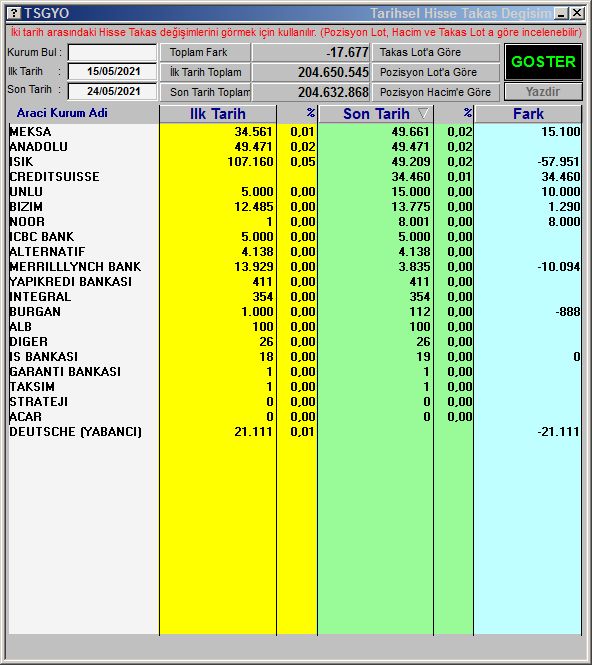The image size is (592, 665).
Task: Click the Araci Kurum Adi header
Action: coord(62,113)
